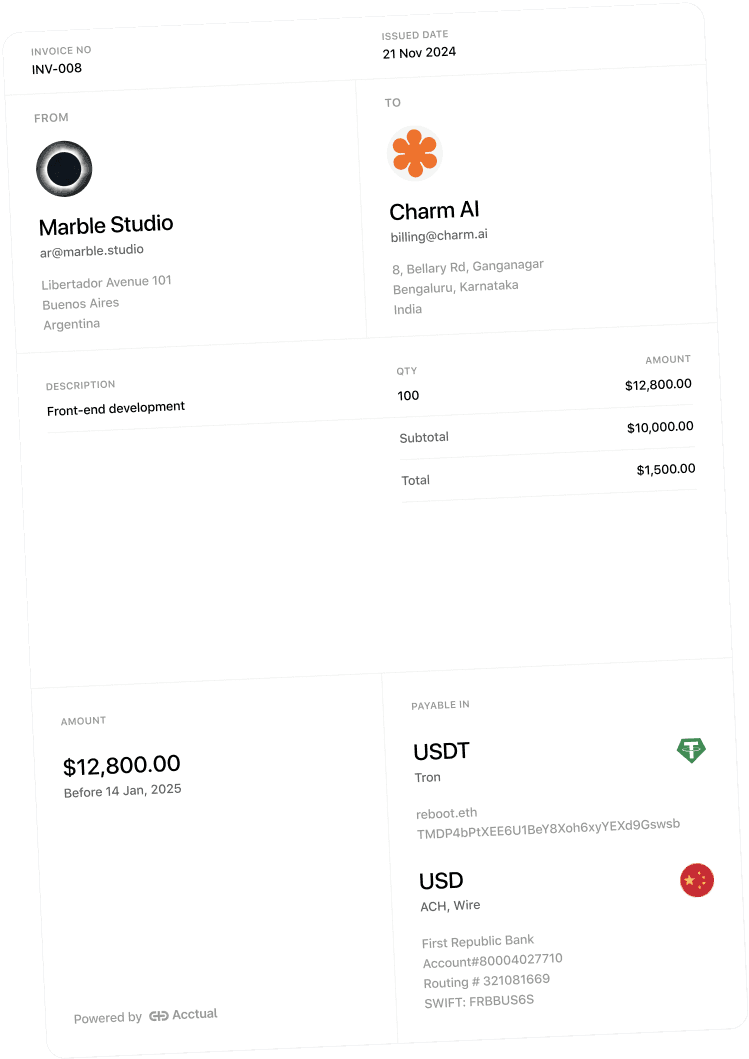Image resolution: width=749 pixels, height=1059 pixels.
Task: Open the billing@charm.ai email link
Action: [x=439, y=236]
